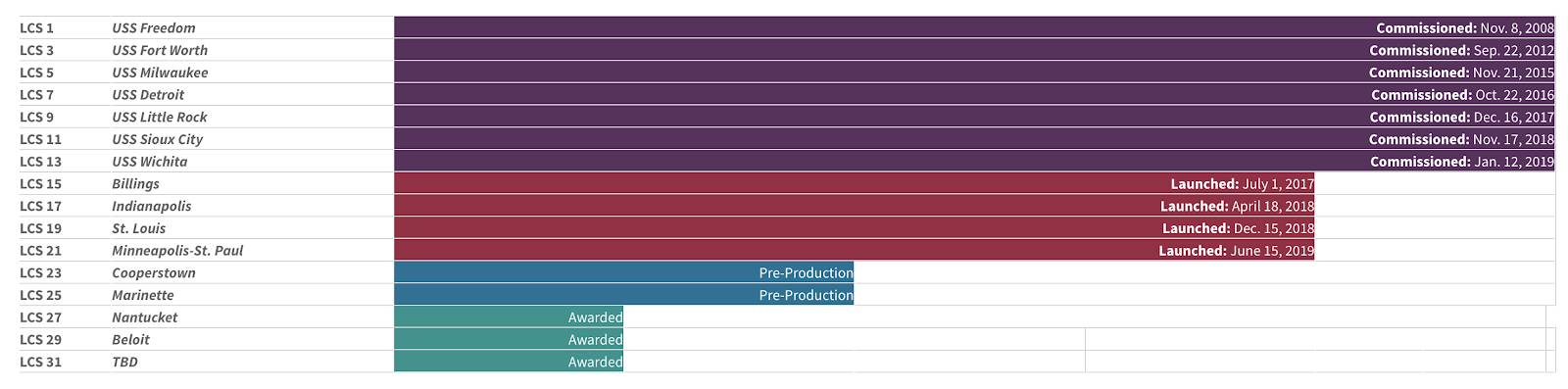
Task: Click the USS Freedom commissioned bar
Action: (x=974, y=27)
